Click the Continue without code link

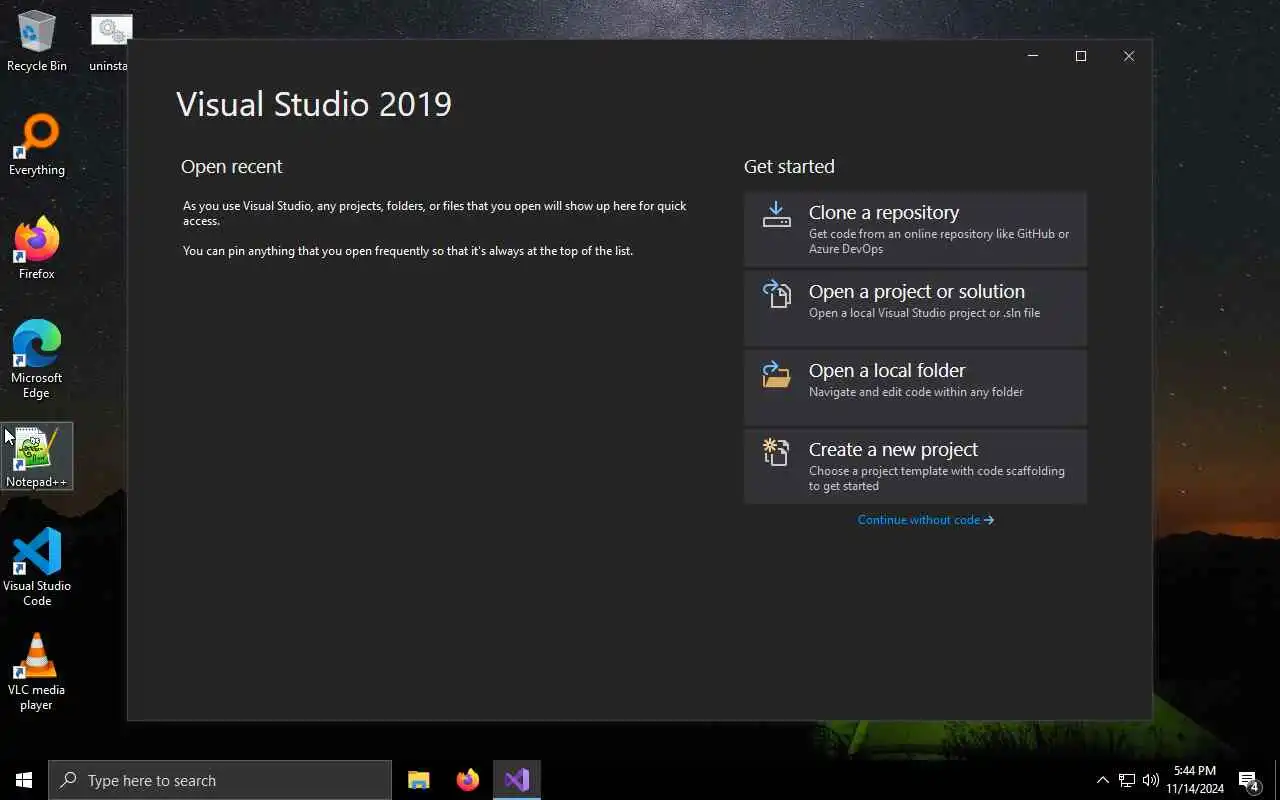click(926, 520)
